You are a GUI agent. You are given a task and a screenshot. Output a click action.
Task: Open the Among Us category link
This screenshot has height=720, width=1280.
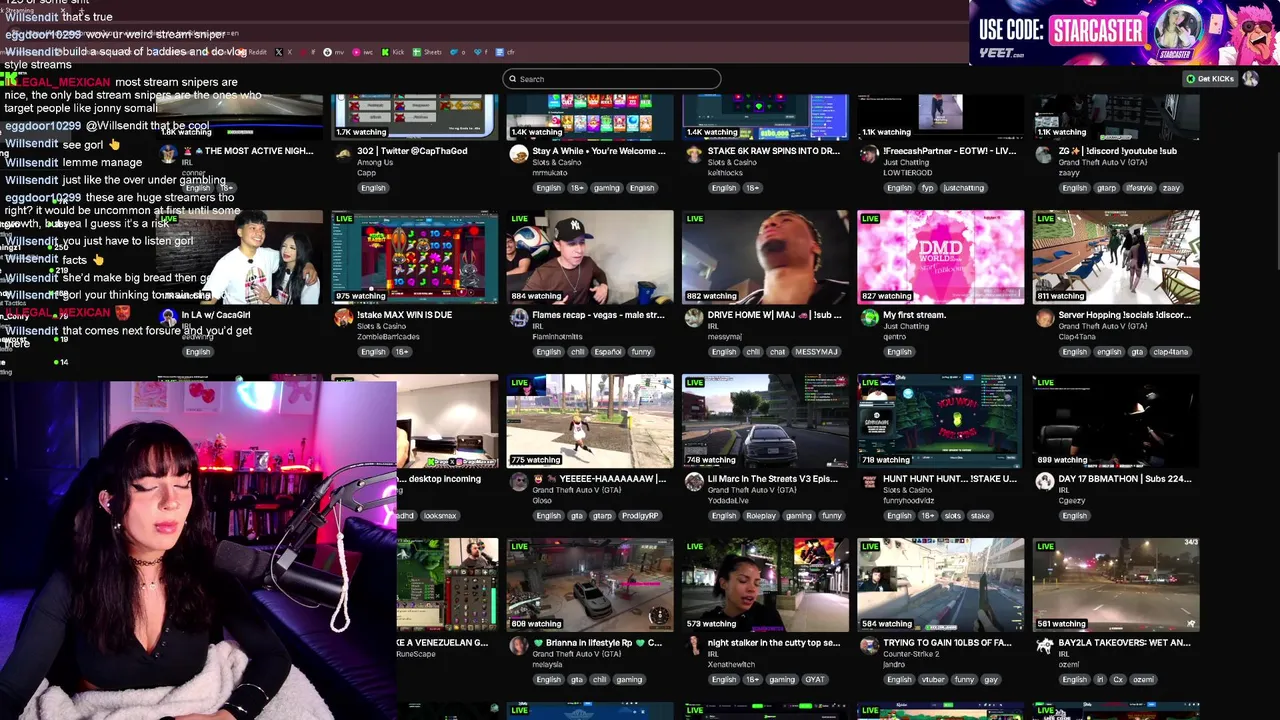[375, 162]
